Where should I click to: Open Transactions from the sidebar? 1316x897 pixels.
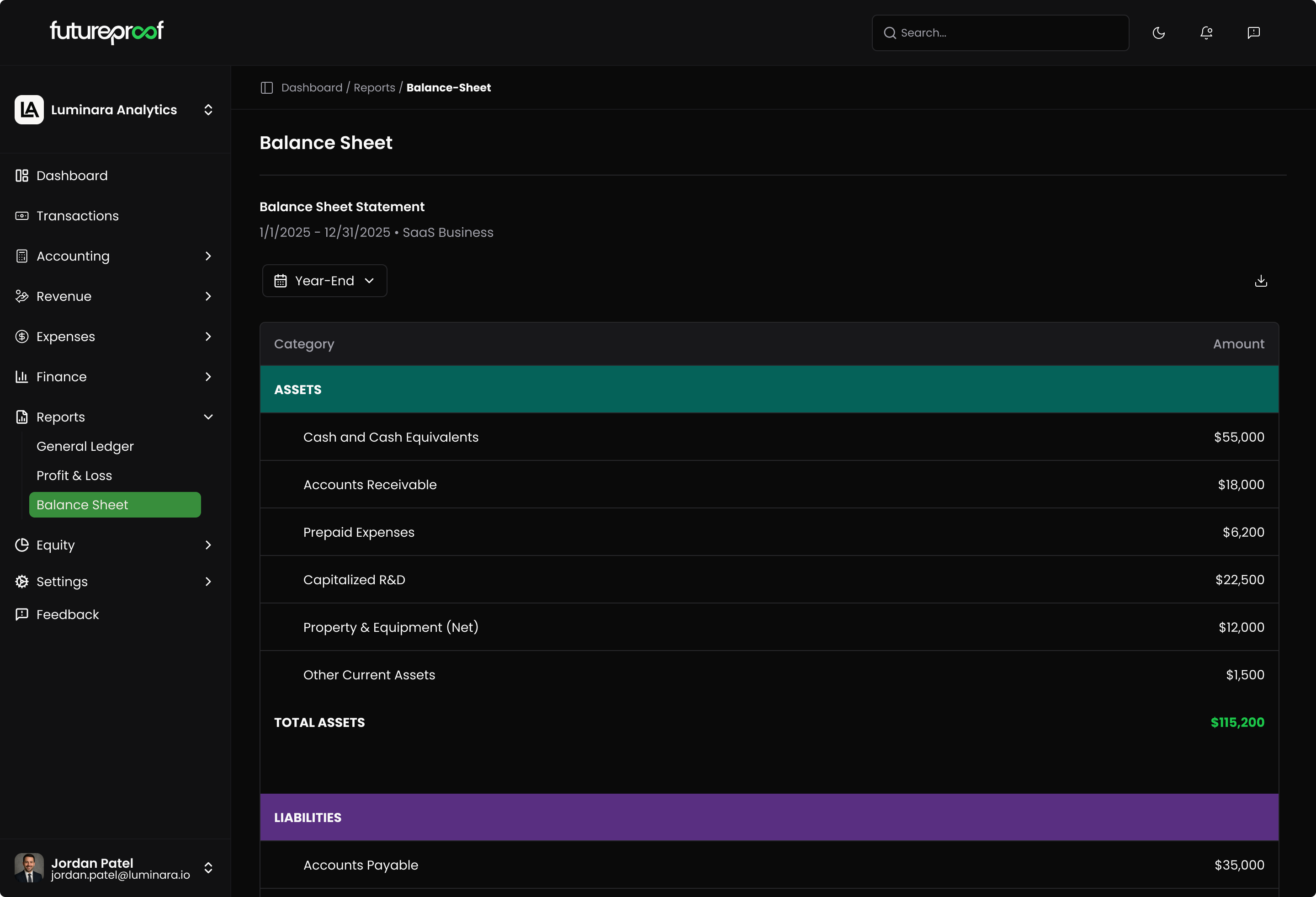coord(78,216)
